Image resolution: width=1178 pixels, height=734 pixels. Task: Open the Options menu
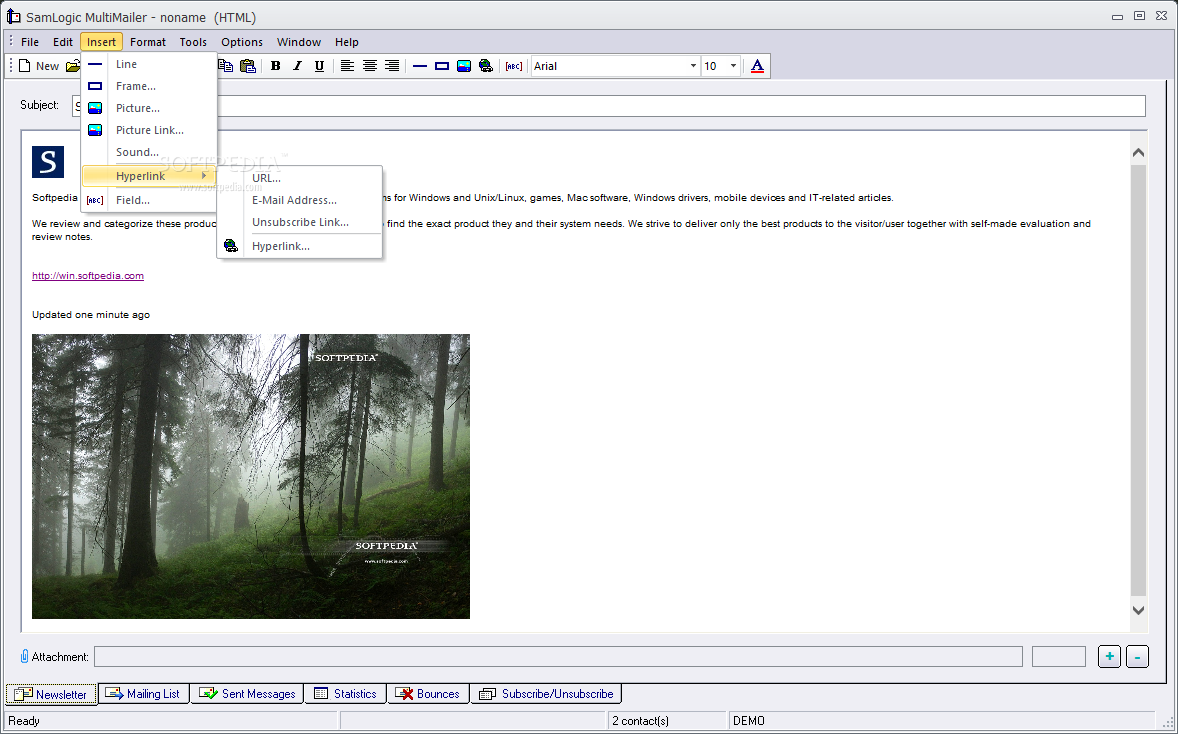242,42
